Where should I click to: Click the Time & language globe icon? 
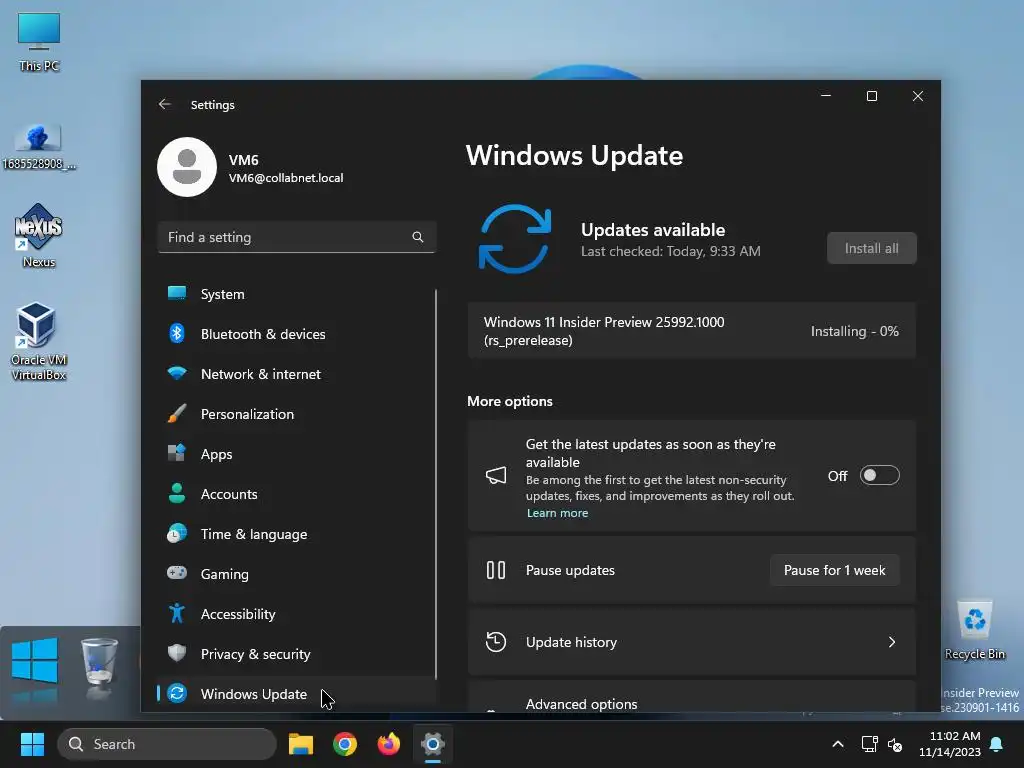[x=177, y=534]
